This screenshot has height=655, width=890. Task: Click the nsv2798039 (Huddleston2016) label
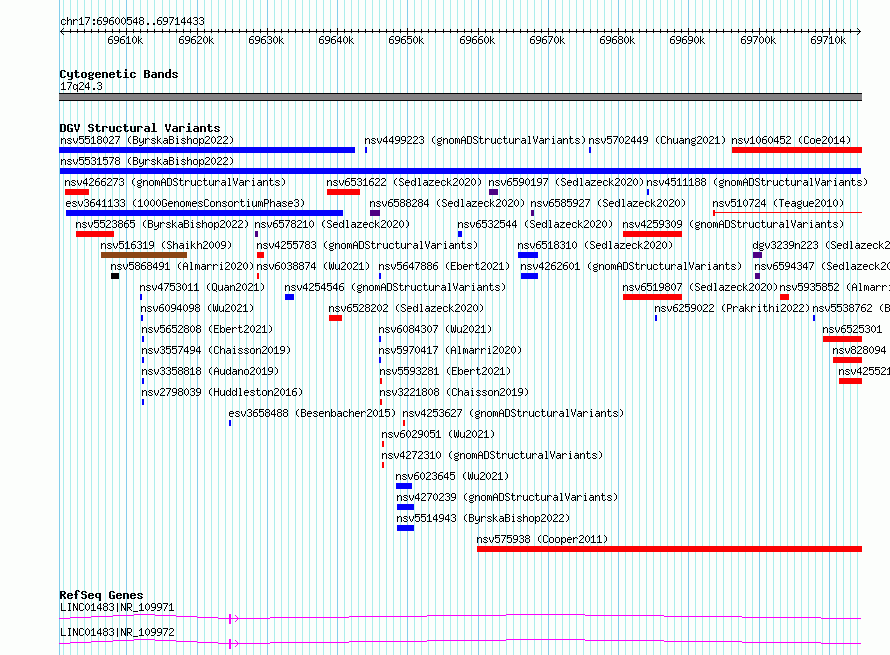coord(222,392)
